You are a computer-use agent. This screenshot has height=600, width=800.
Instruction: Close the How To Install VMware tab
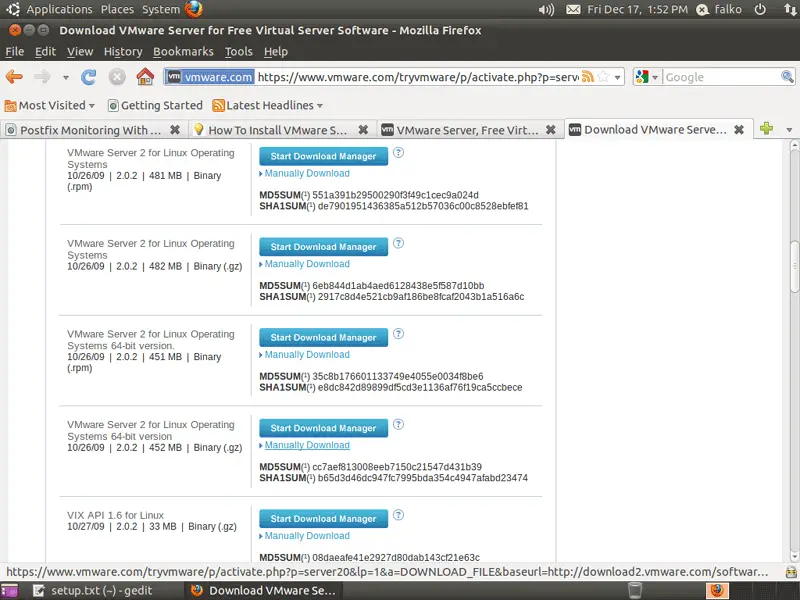point(363,130)
